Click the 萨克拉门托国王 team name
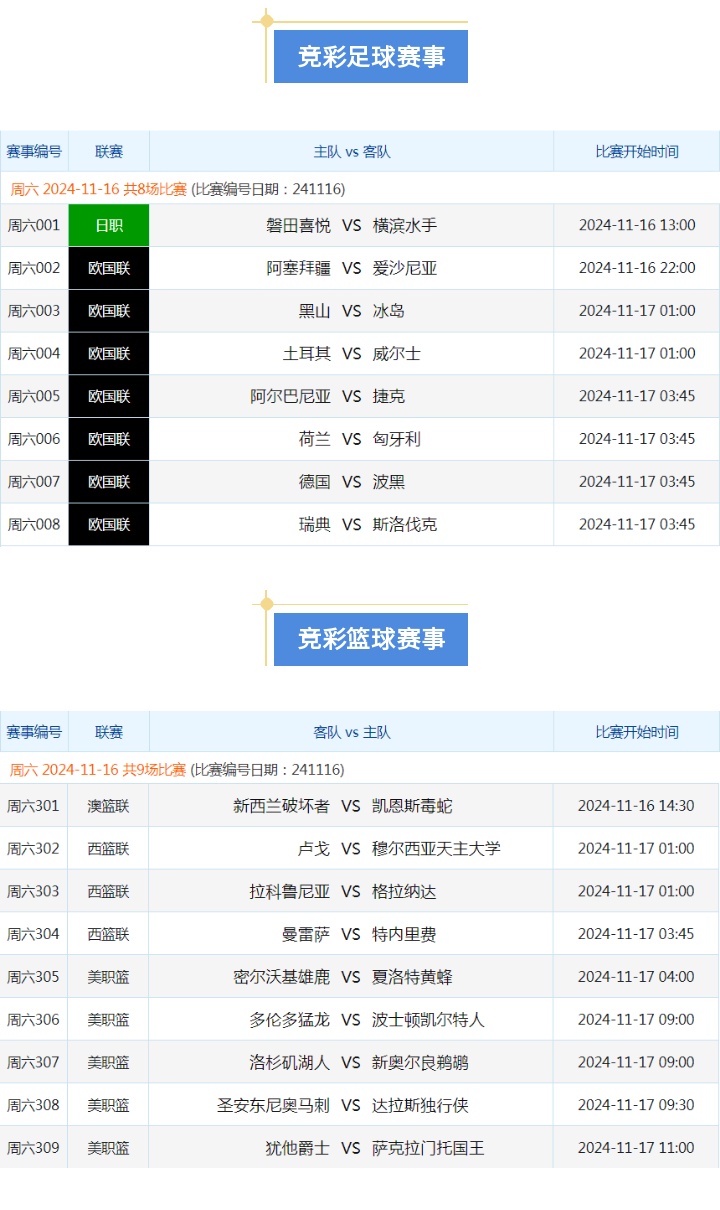Image resolution: width=720 pixels, height=1210 pixels. point(428,1148)
